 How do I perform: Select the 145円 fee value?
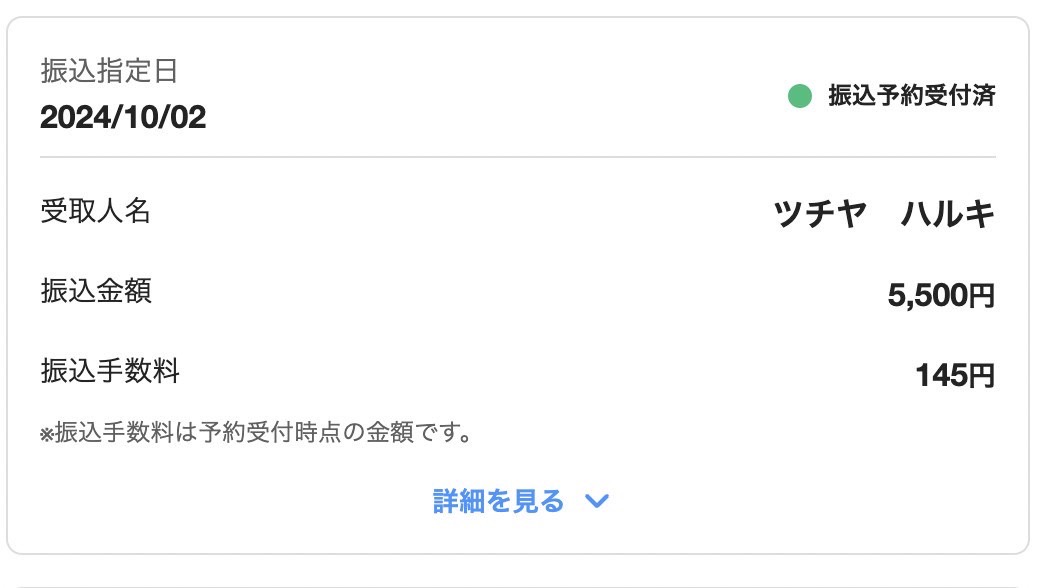click(955, 375)
